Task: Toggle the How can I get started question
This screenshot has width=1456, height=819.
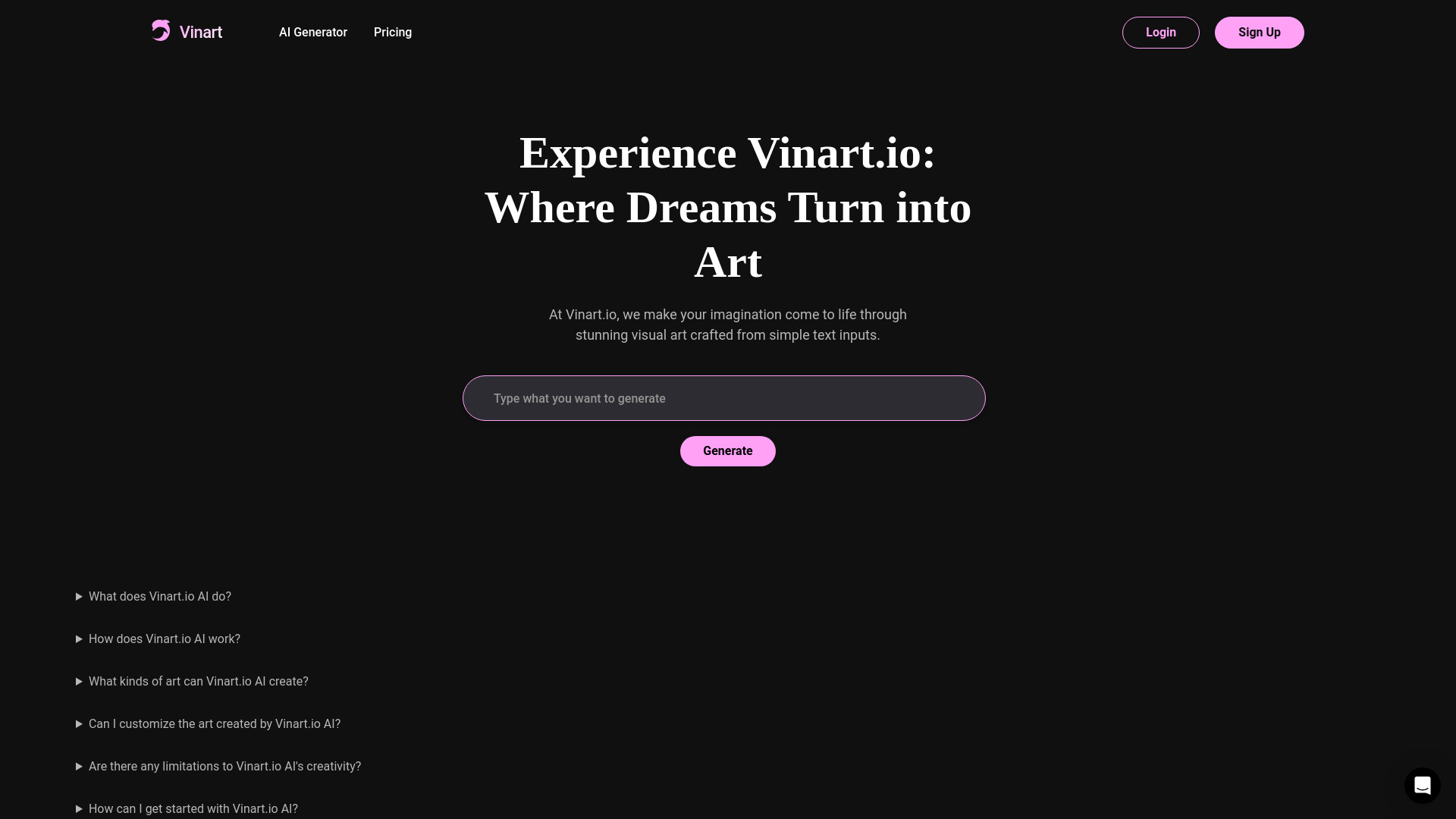Action: click(x=193, y=808)
